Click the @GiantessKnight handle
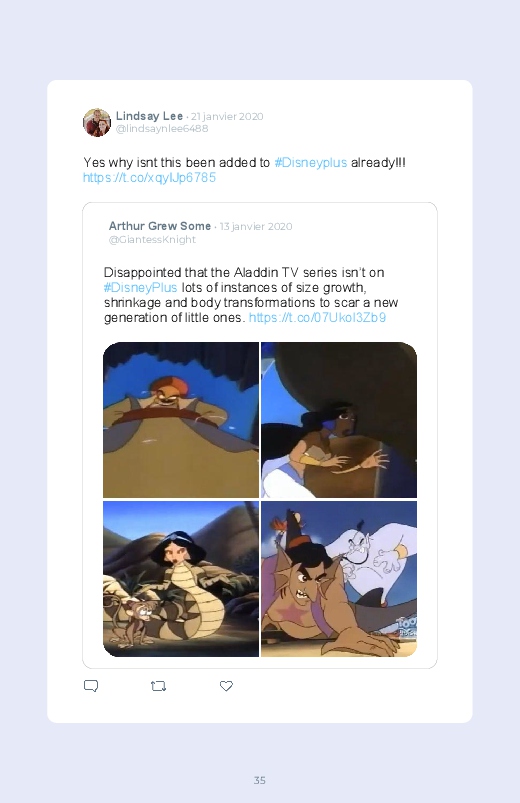The width and height of the screenshot is (520, 803). pyautogui.click(x=152, y=240)
